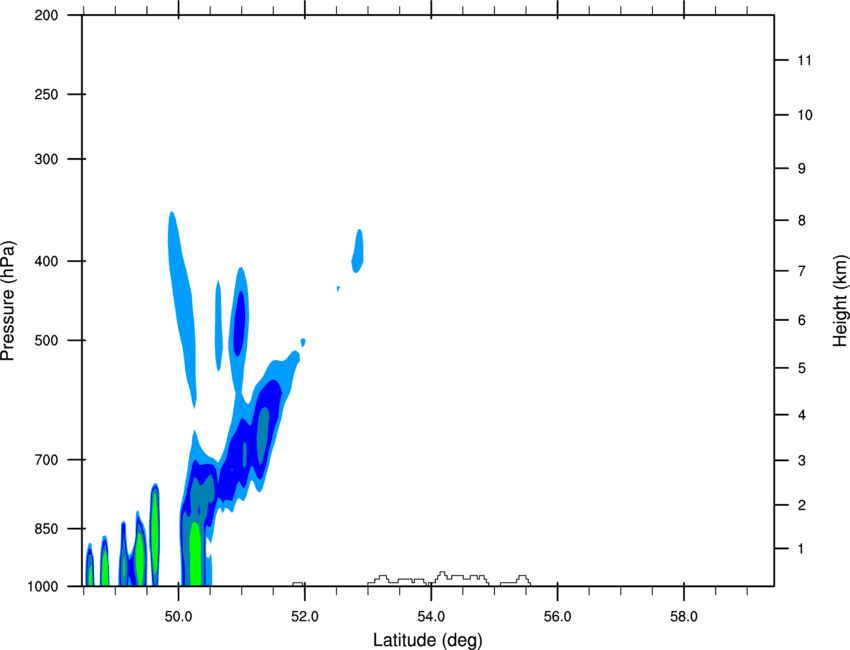The width and height of the screenshot is (850, 650).
Task: Pick the 10 km height label
Action: tap(805, 115)
